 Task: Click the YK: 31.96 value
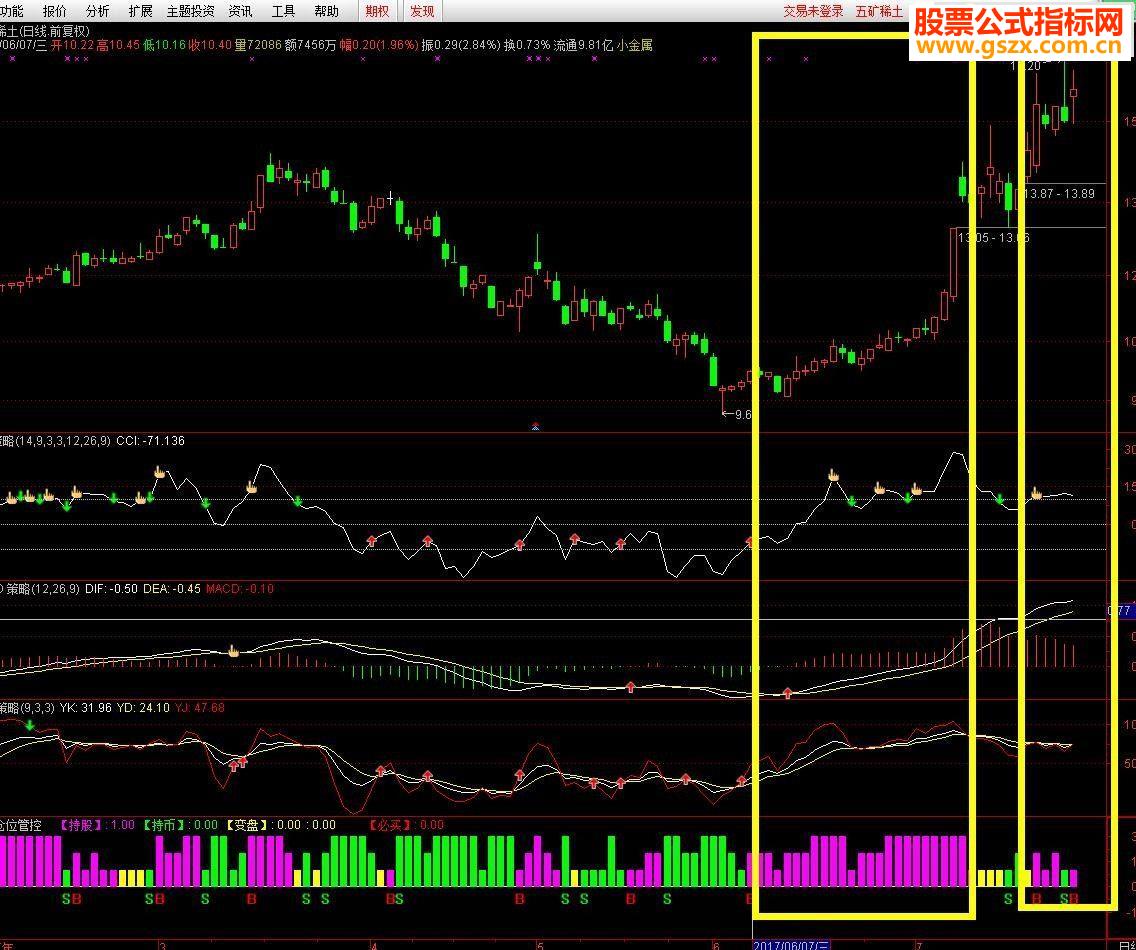(85, 707)
